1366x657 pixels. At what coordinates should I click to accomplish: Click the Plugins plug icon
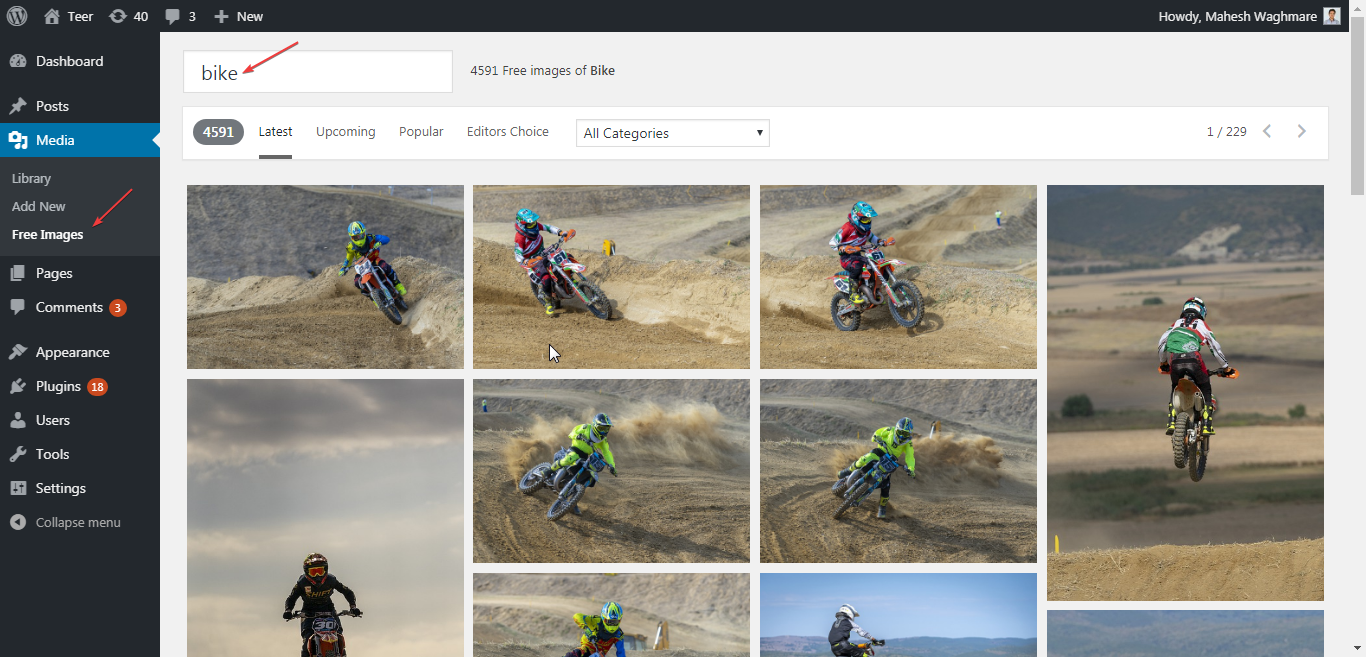point(18,386)
